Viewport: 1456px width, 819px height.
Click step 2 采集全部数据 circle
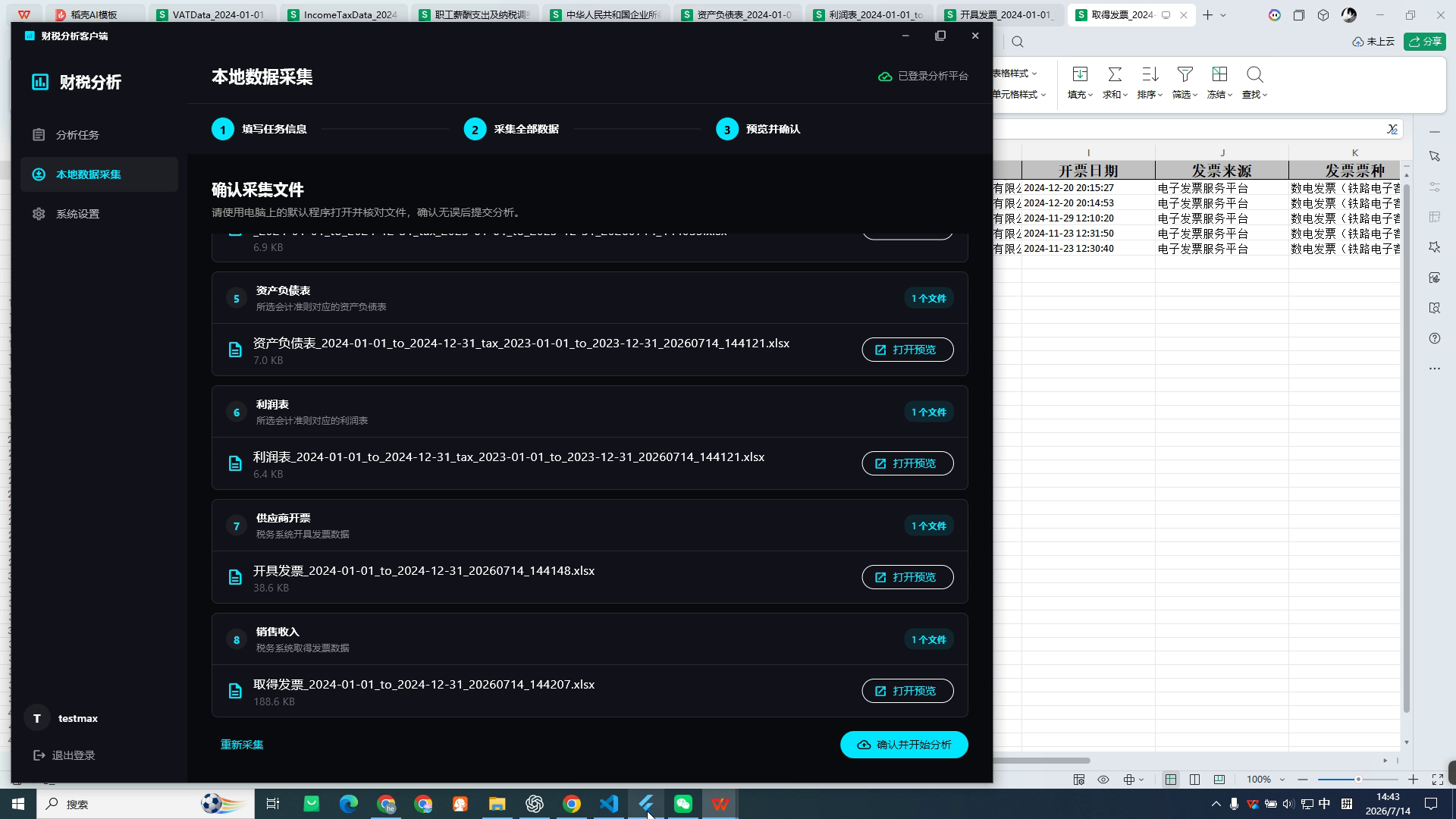pyautogui.click(x=475, y=130)
